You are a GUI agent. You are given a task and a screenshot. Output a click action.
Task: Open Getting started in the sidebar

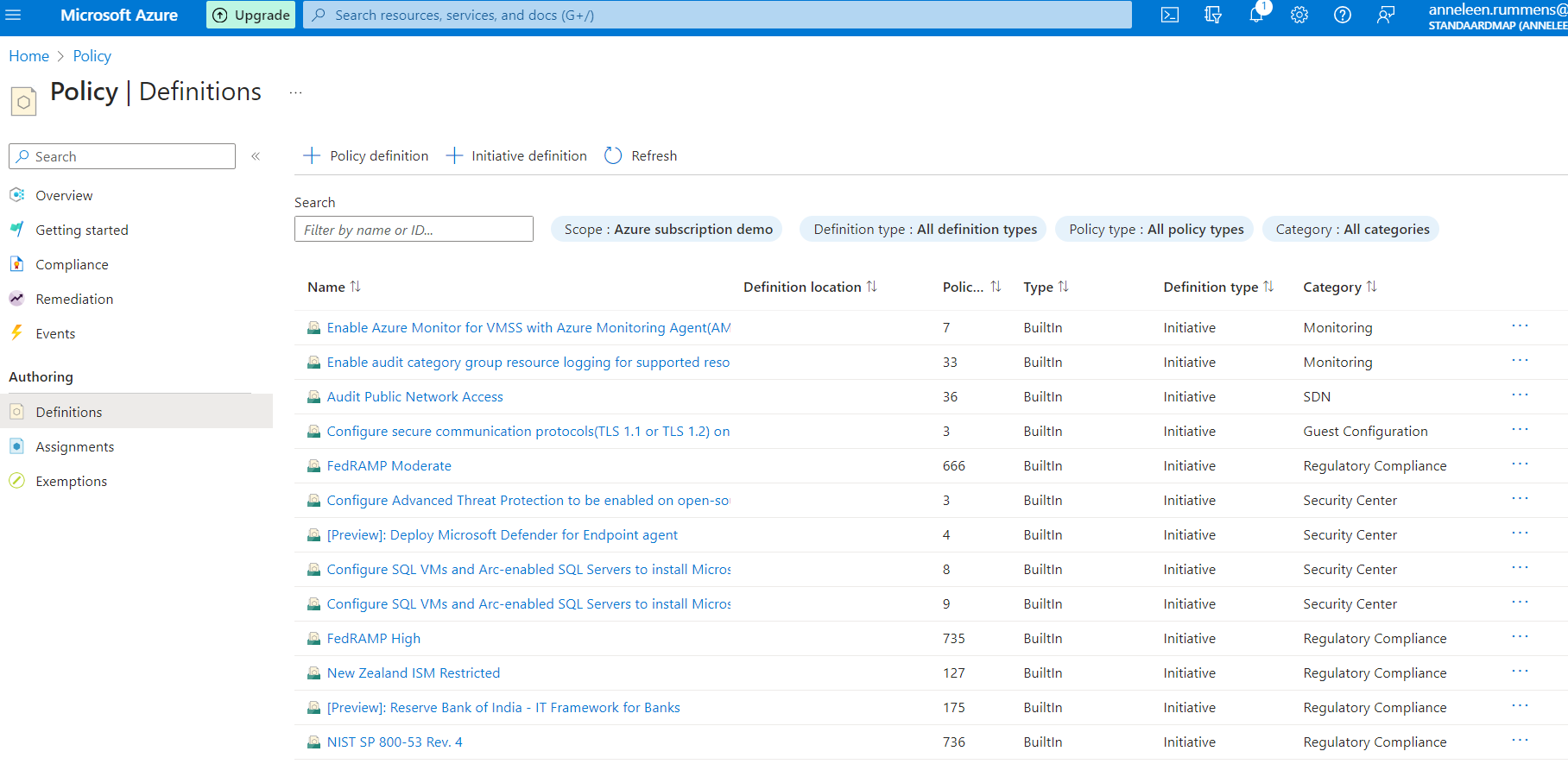[x=82, y=230]
